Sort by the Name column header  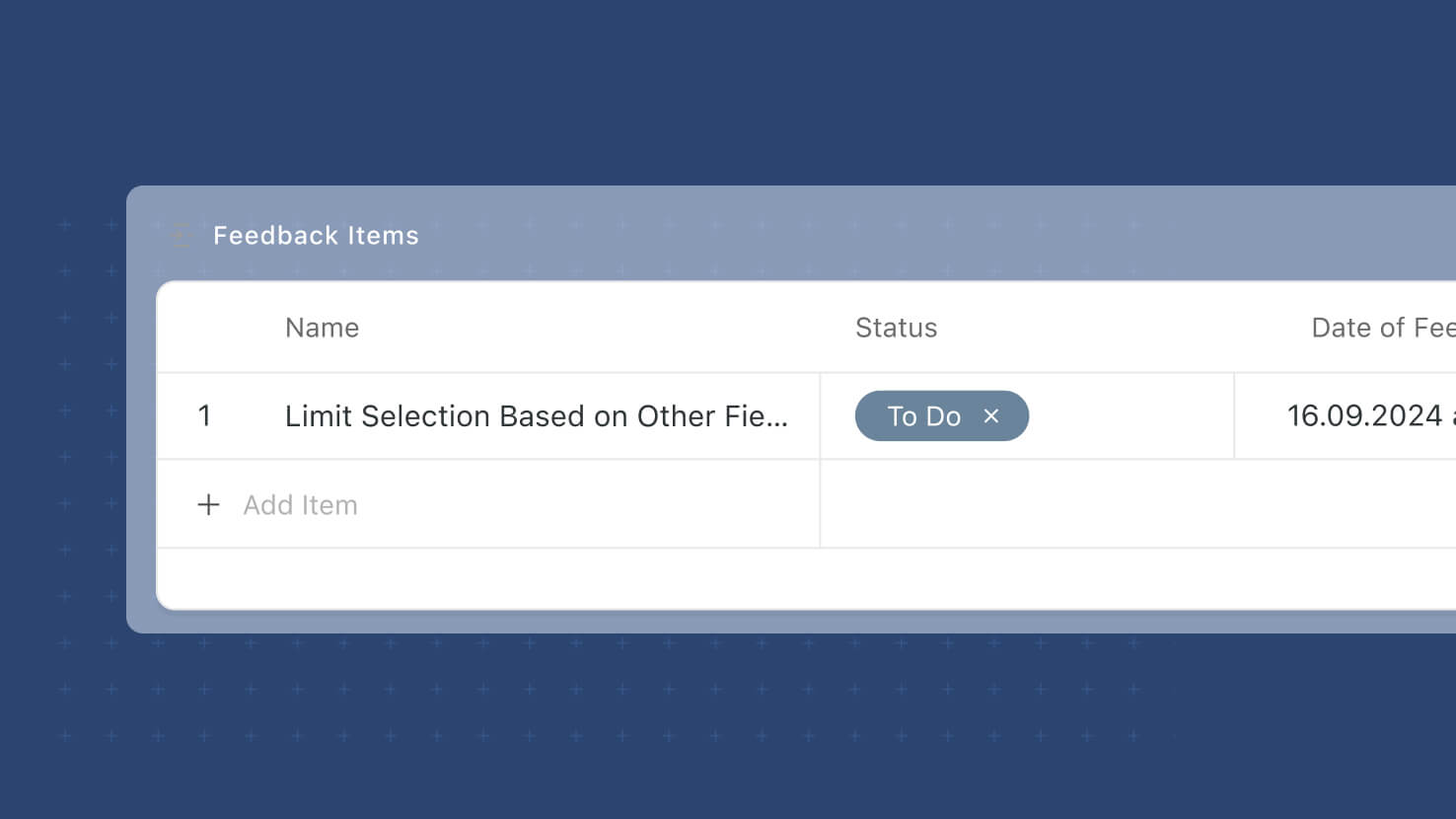(x=322, y=328)
